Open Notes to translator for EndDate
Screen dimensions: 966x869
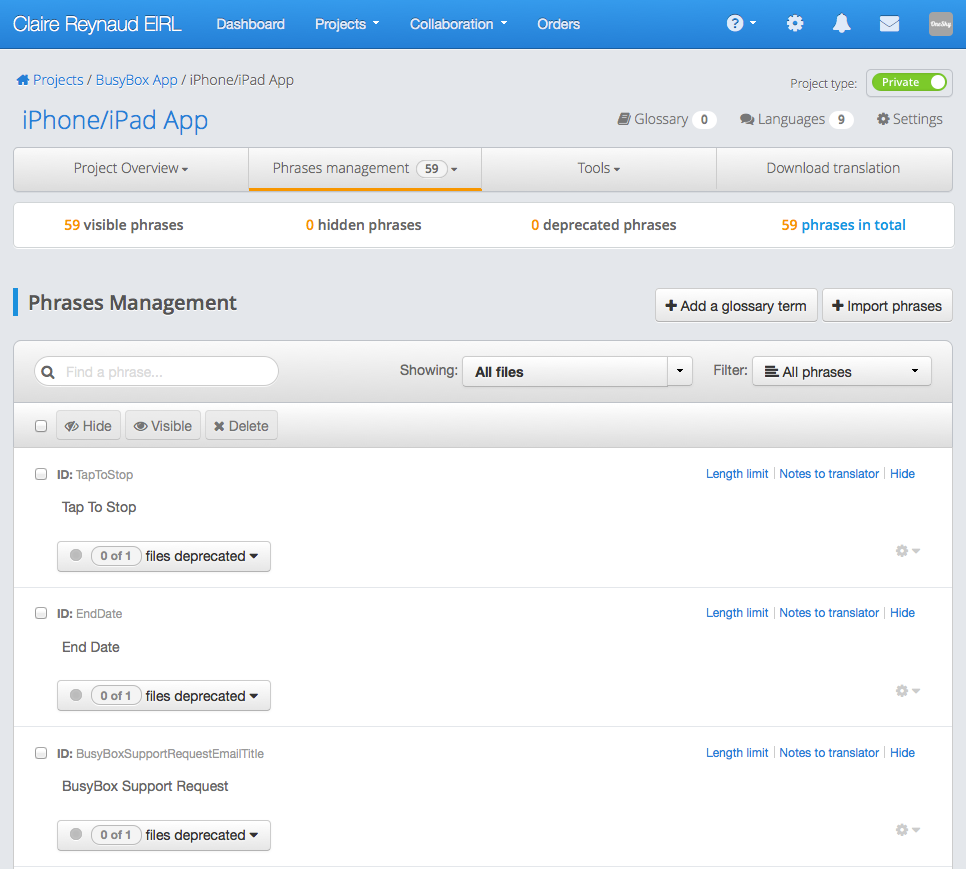[829, 613]
